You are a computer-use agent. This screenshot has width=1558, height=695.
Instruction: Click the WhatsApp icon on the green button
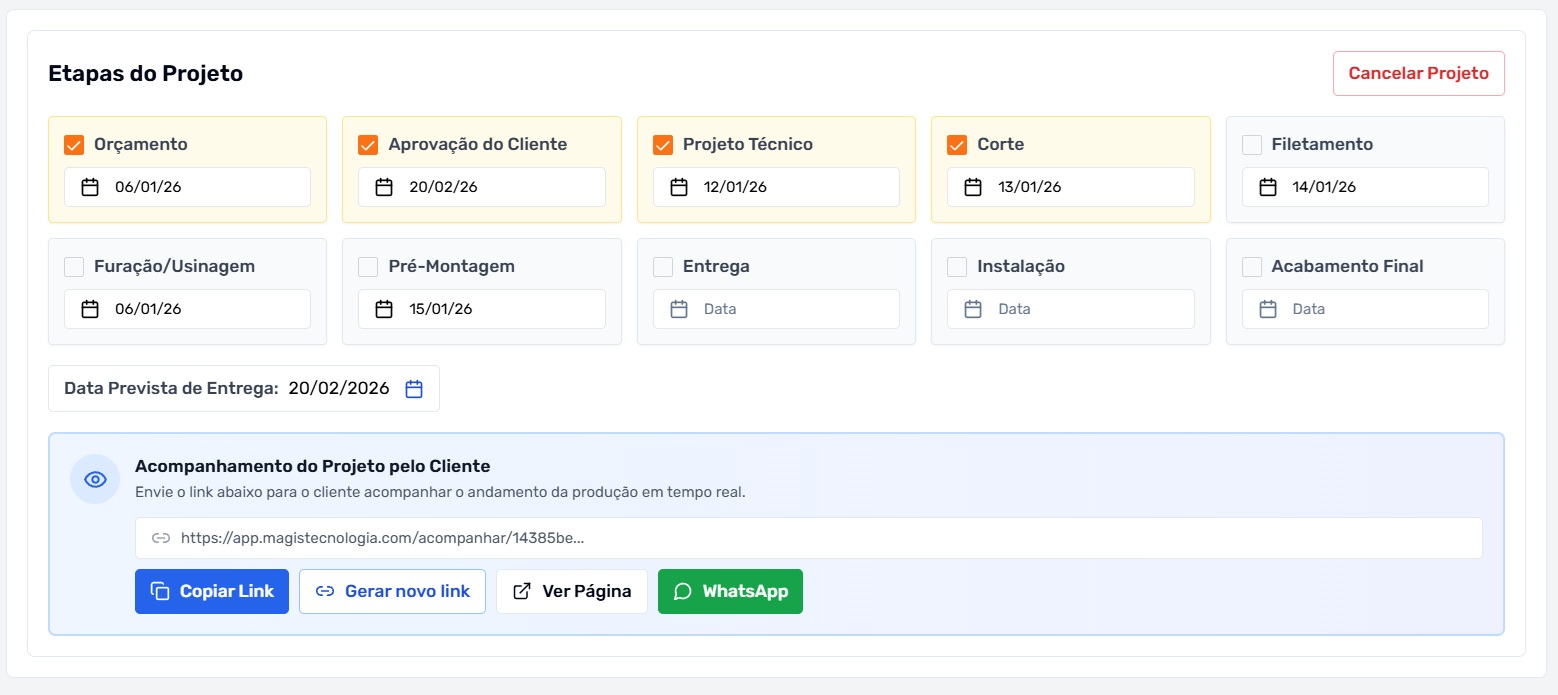point(683,591)
